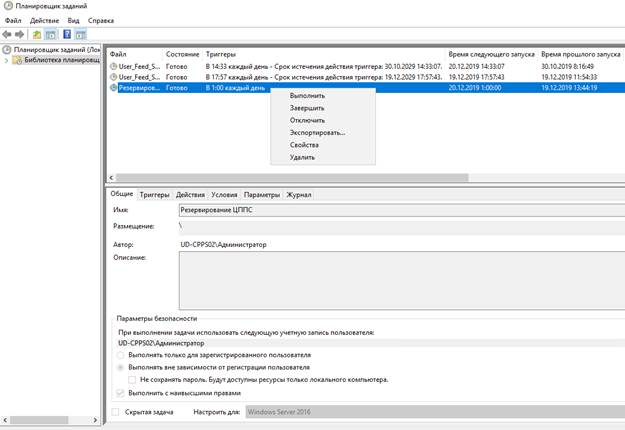Screen dimensions: 625x430
Task: Click the next run time 20.12.2019 1:00:00
Action: tap(475, 88)
